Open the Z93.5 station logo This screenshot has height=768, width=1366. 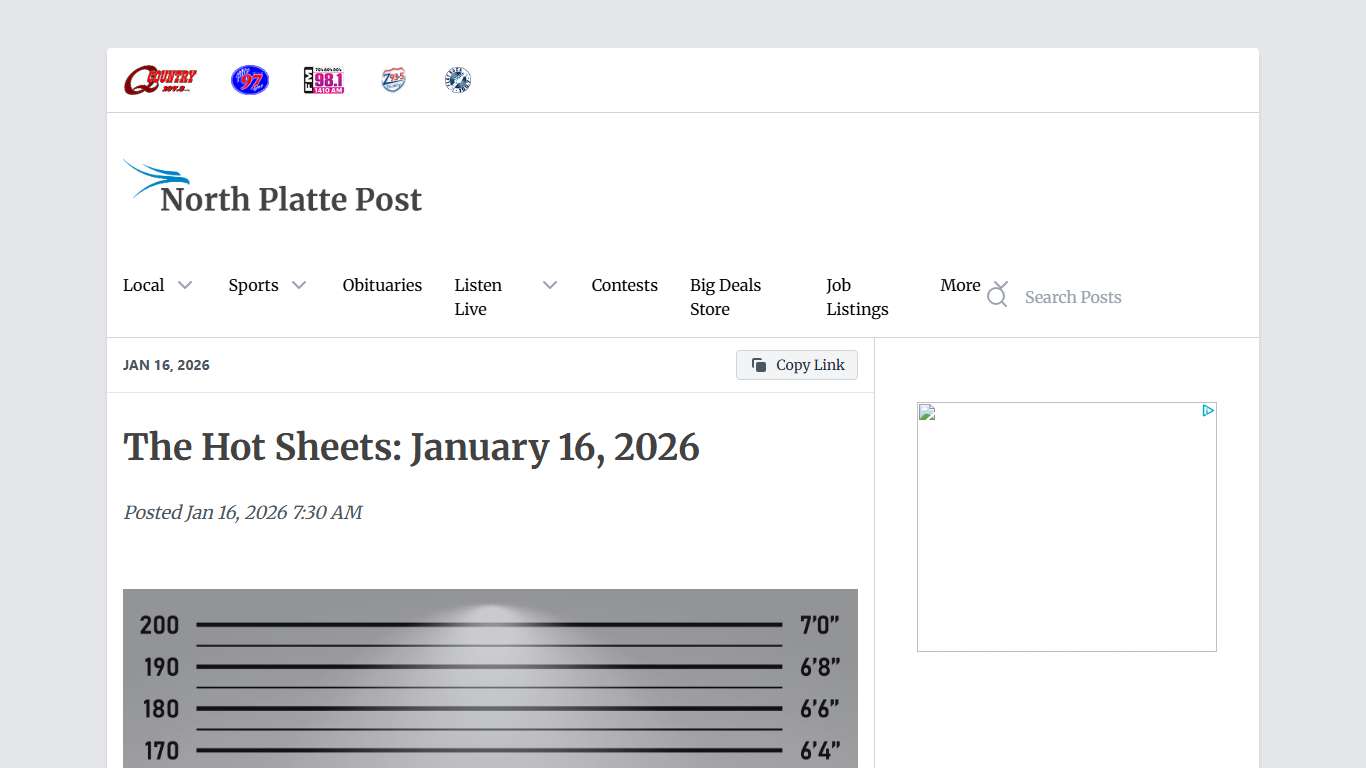[393, 80]
